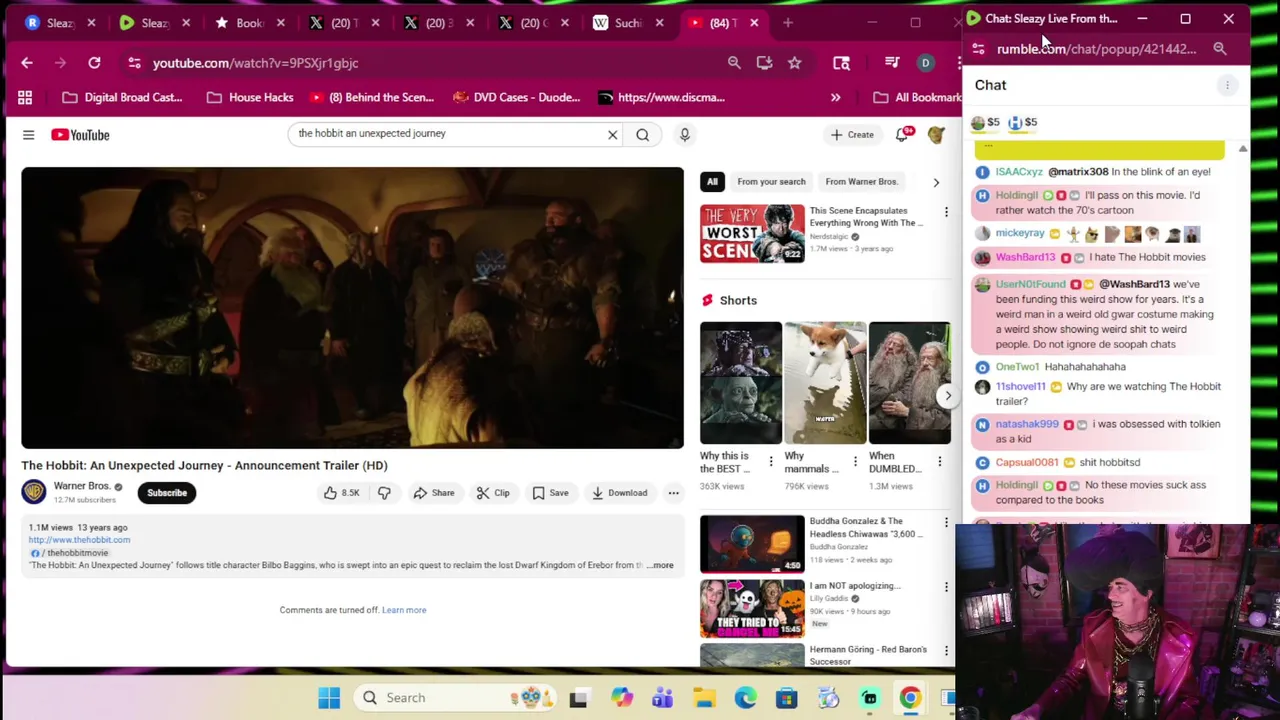
Task: Click 'Behind the Scen...' bookmark
Action: click(372, 97)
